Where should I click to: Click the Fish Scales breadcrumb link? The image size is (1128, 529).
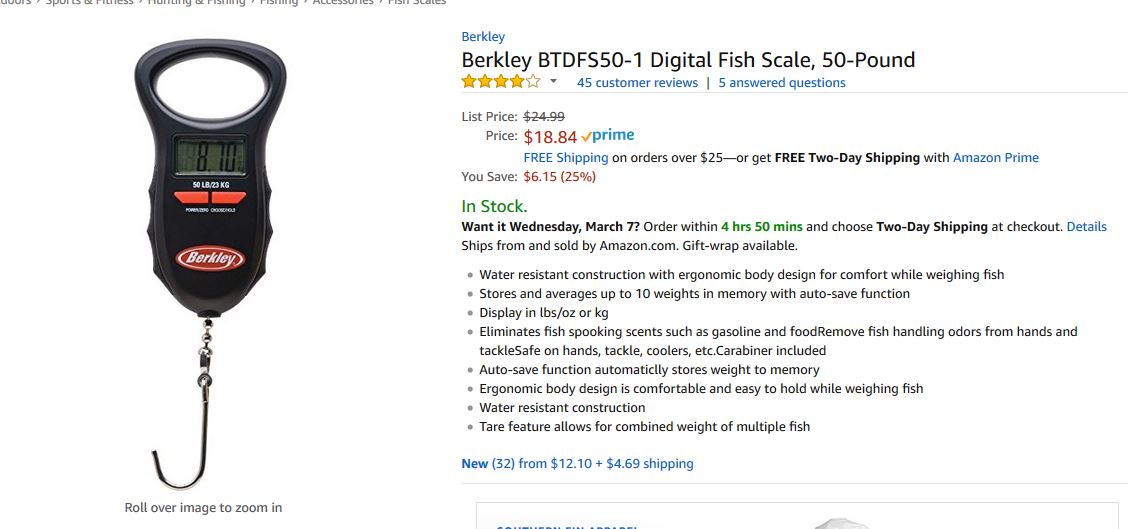pyautogui.click(x=417, y=3)
